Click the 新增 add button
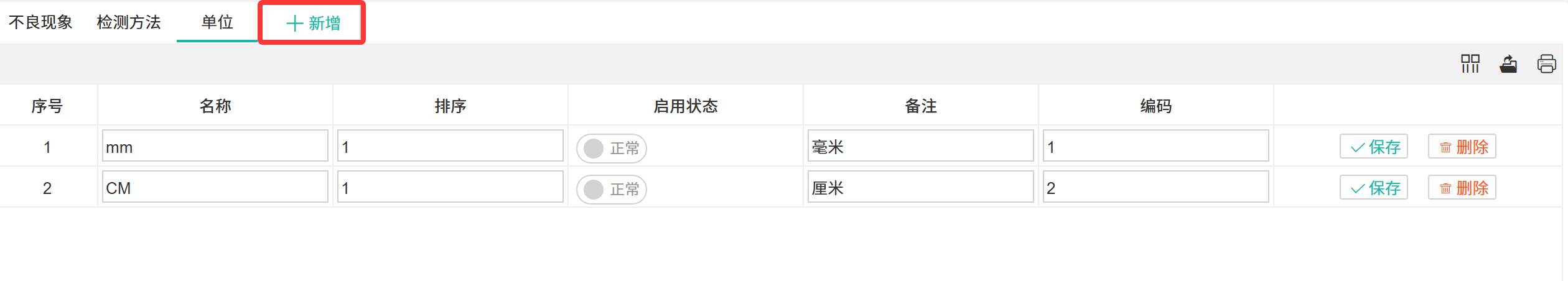This screenshot has width=1568, height=281. coord(313,24)
